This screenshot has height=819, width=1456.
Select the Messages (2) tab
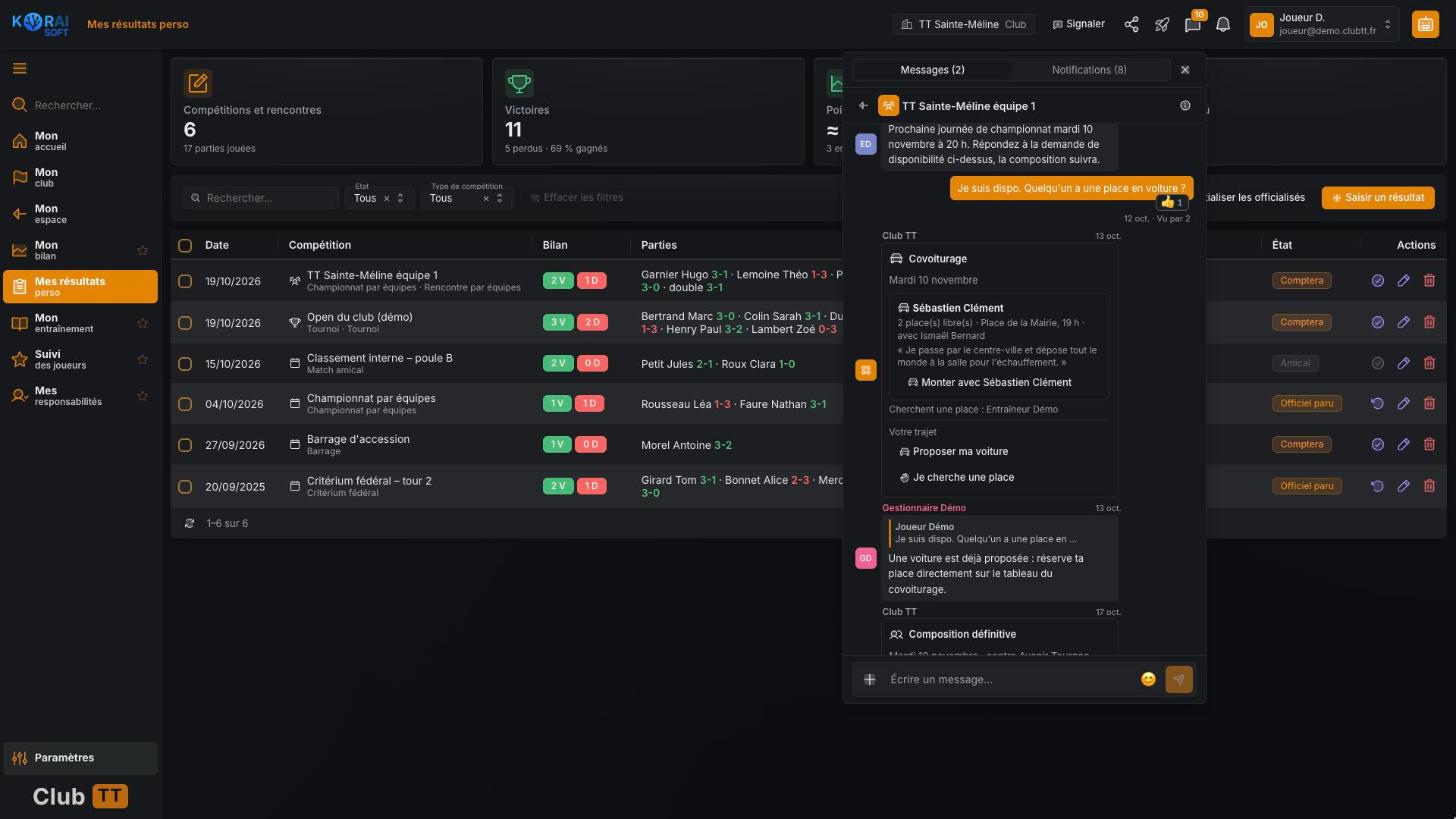coord(932,70)
